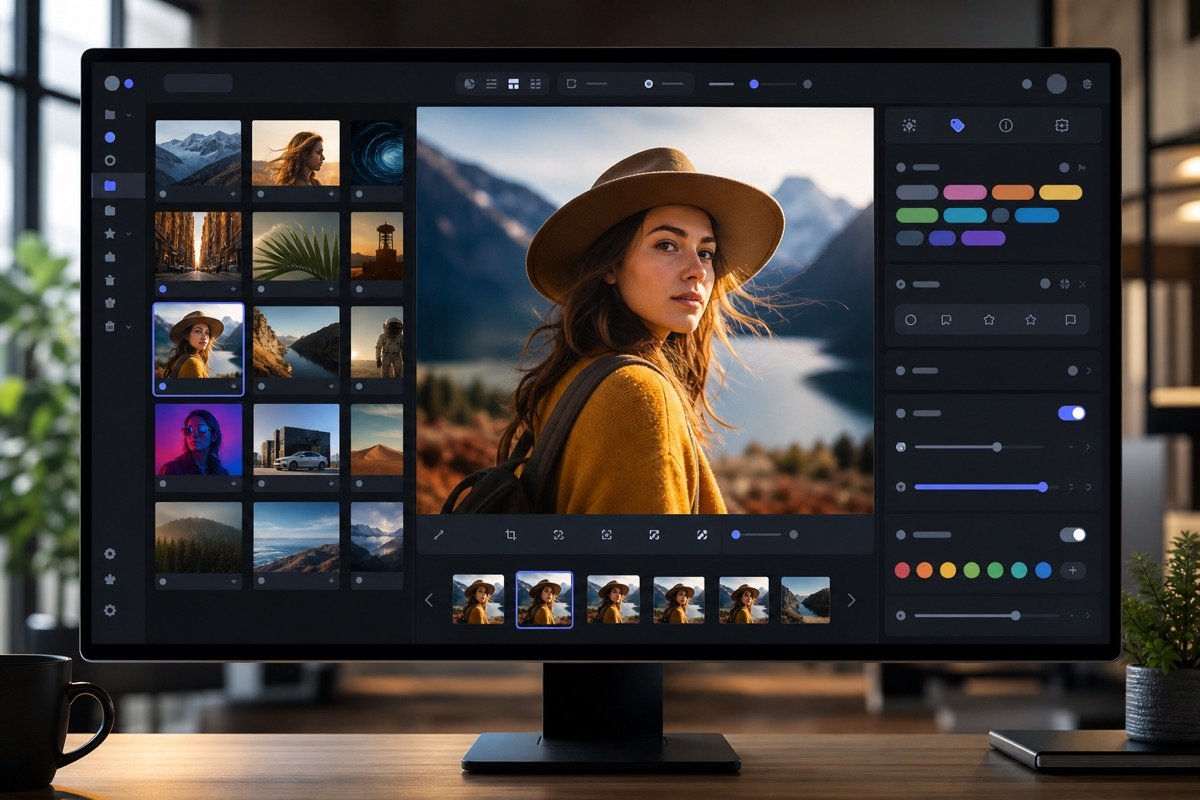Expand the chevron beside the sidebar star

pyautogui.click(x=128, y=233)
